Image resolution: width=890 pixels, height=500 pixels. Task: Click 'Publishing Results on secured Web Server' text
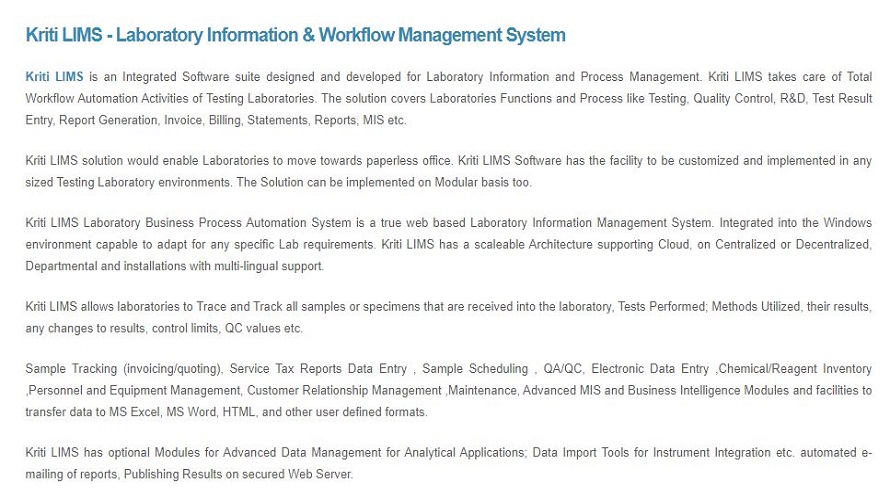(x=238, y=474)
